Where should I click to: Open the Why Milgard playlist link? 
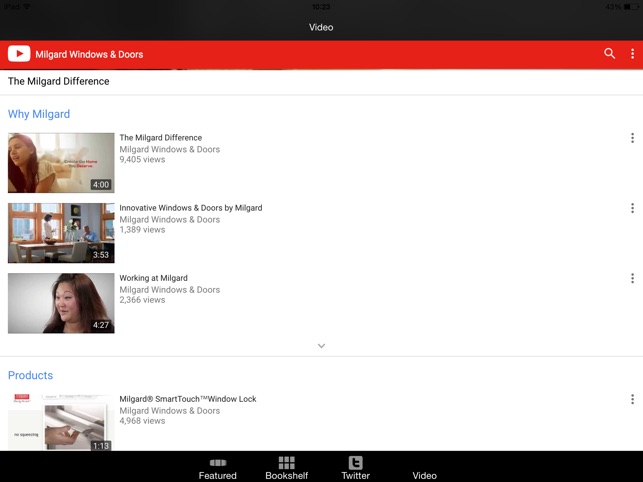click(39, 114)
